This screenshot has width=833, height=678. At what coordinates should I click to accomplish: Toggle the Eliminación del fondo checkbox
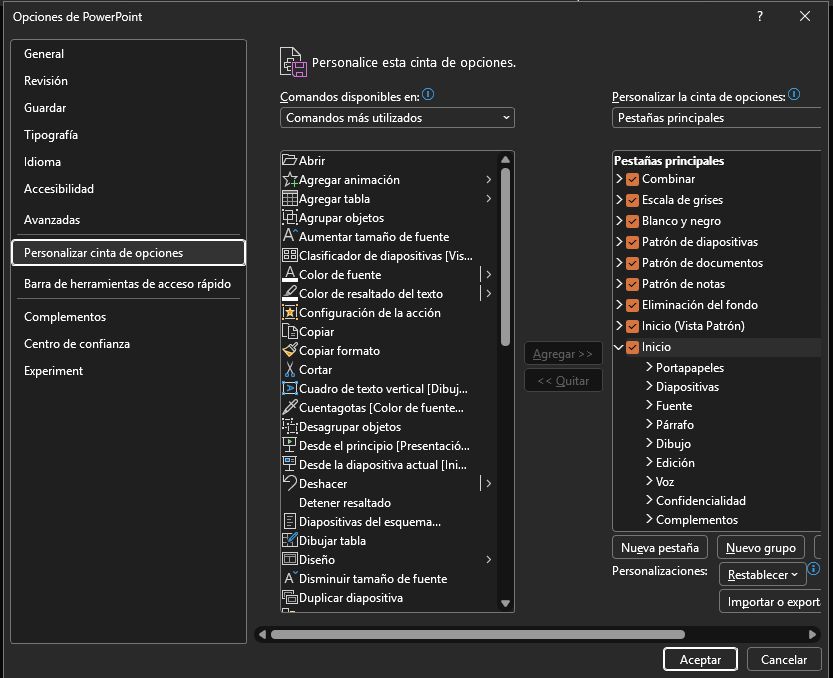pyautogui.click(x=632, y=305)
